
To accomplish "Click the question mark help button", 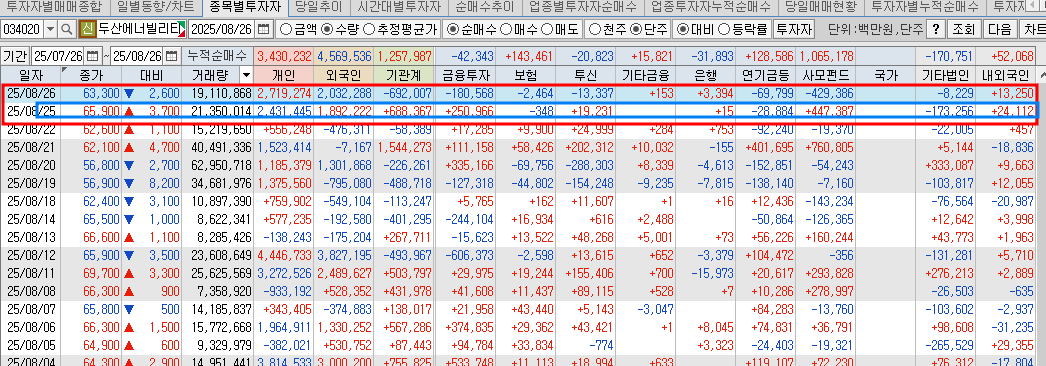I will 936,29.
